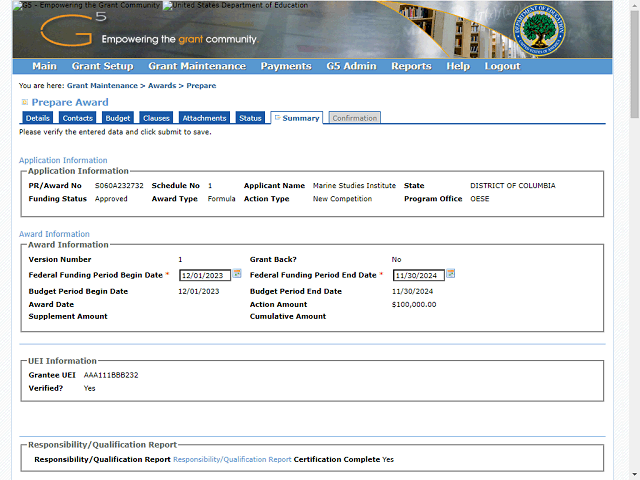Expand the Reports menu
The height and width of the screenshot is (480, 640).
tap(411, 66)
